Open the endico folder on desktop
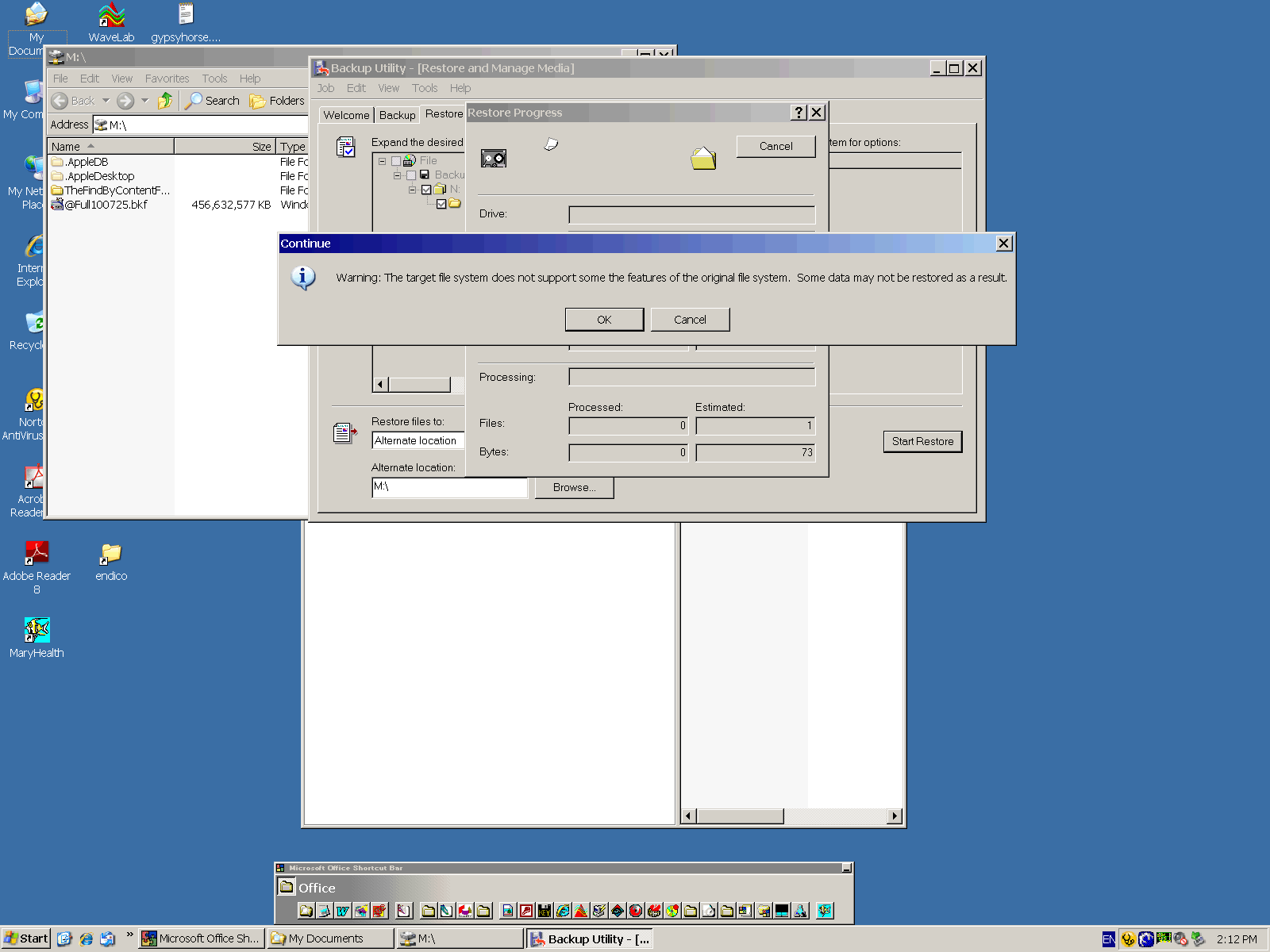The height and width of the screenshot is (952, 1270). point(111,563)
